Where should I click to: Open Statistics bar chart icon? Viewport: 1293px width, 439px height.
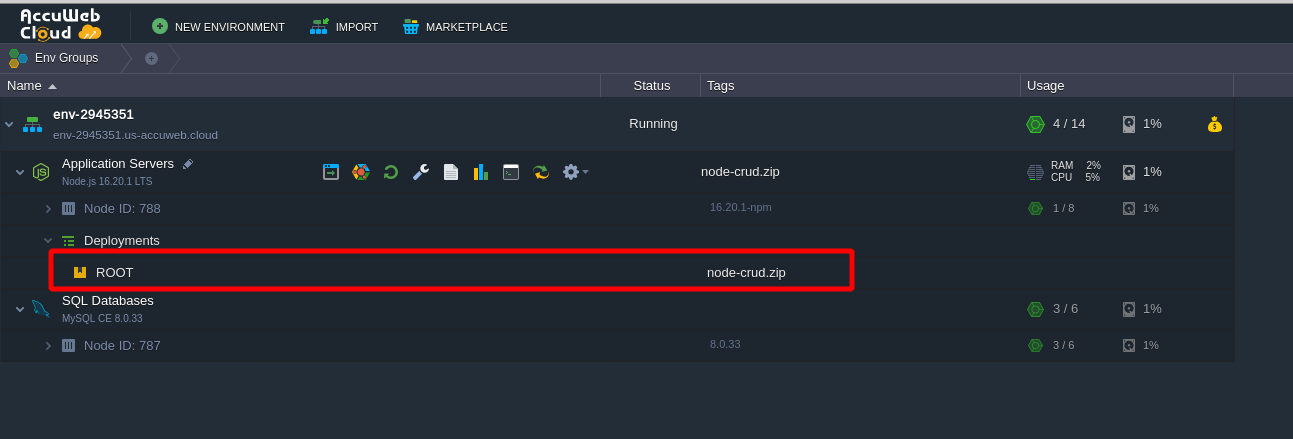pos(481,172)
